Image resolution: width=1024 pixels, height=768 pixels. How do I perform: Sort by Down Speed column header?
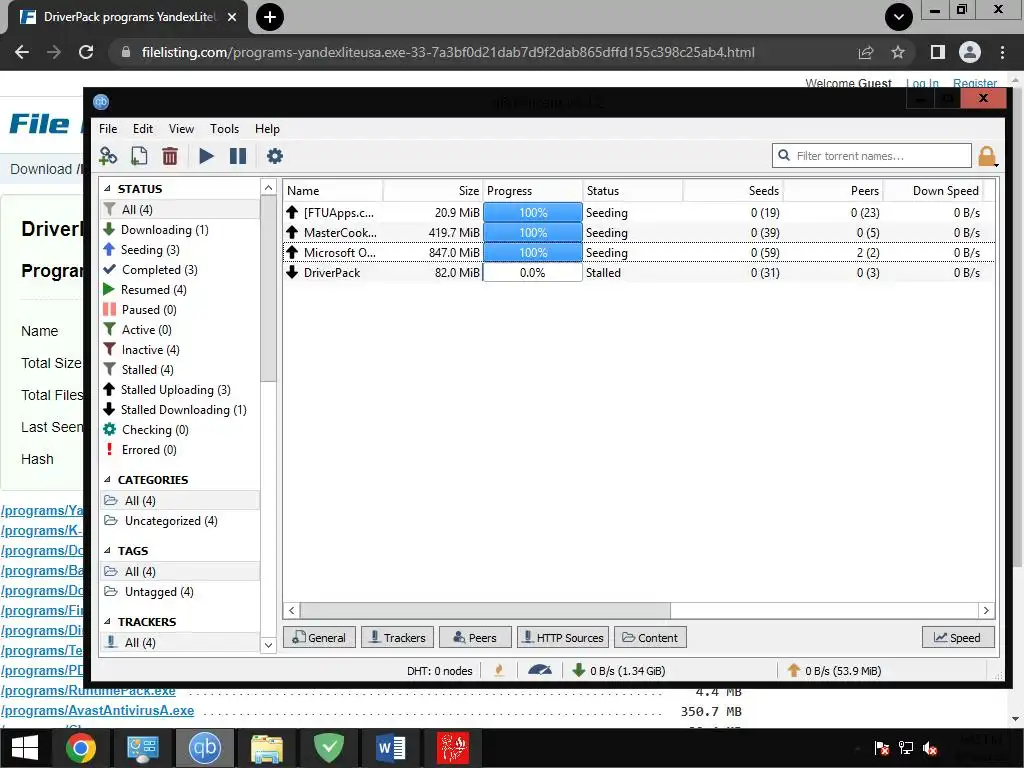(x=933, y=191)
